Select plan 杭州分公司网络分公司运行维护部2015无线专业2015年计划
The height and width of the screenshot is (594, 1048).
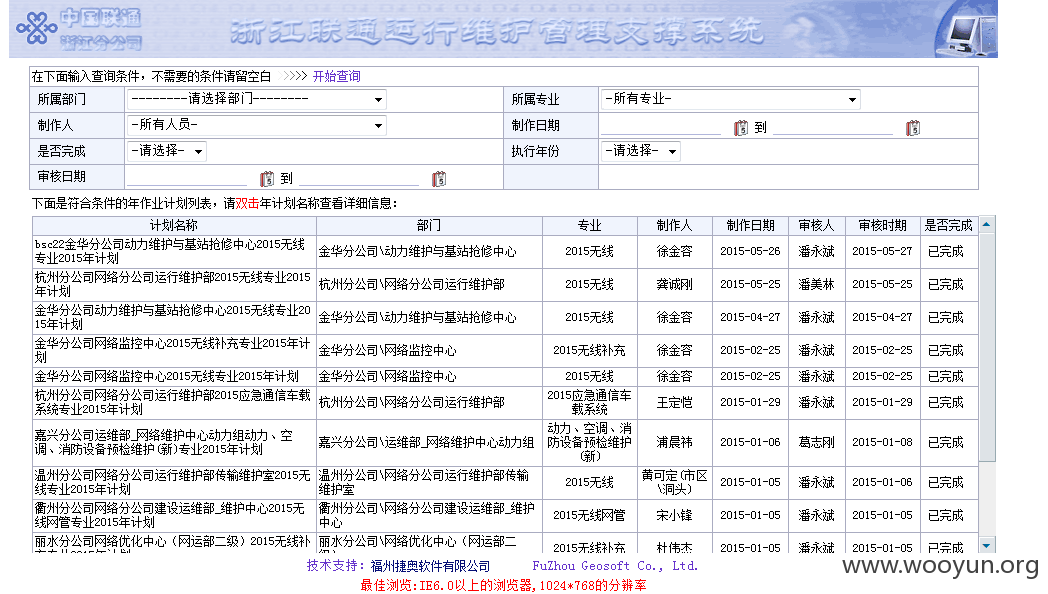174,285
